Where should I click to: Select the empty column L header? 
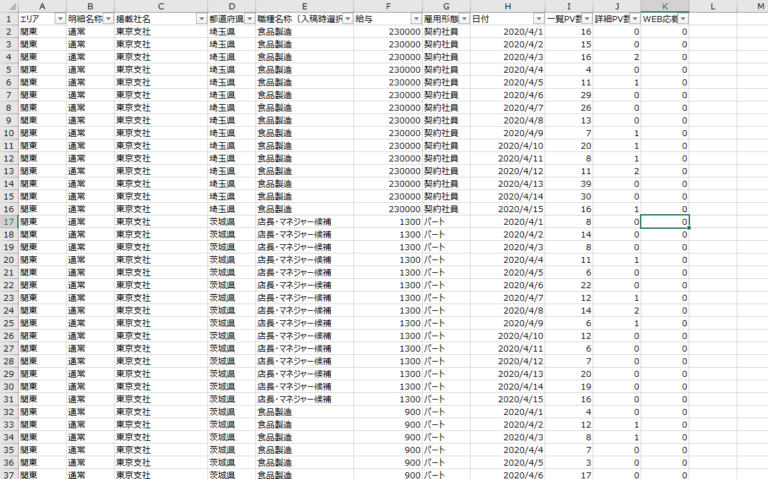(712, 6)
